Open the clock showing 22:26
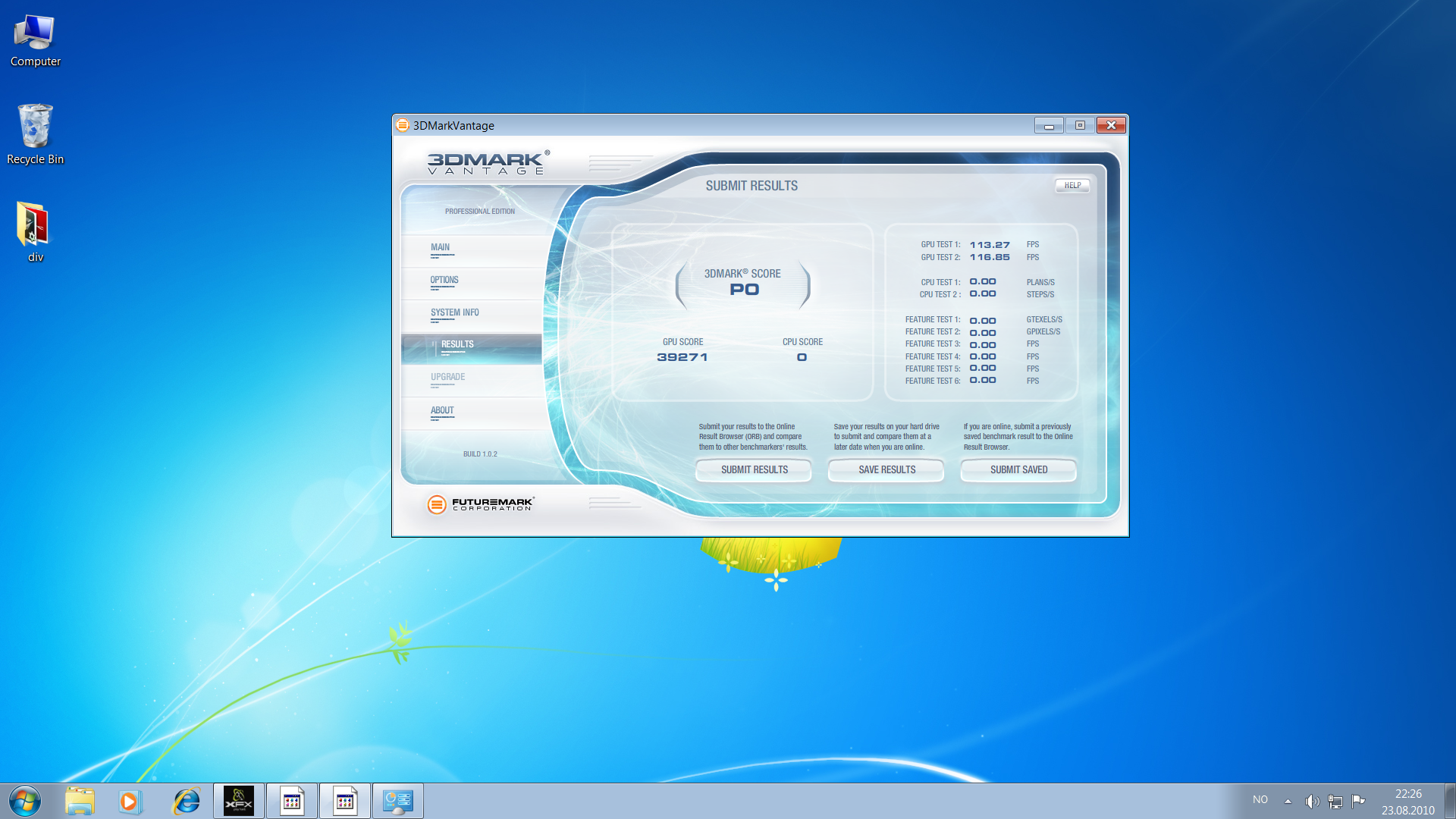1456x819 pixels. coord(1408,802)
